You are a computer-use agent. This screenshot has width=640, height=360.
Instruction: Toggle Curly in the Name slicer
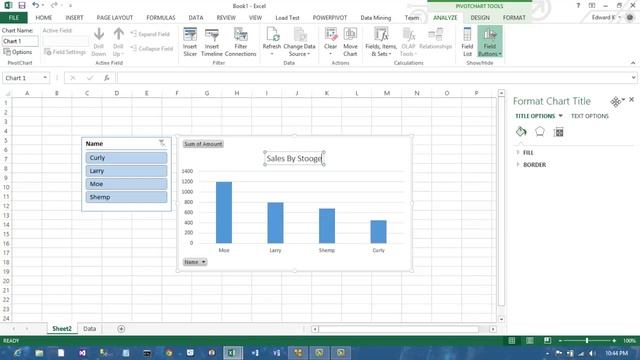tap(126, 158)
